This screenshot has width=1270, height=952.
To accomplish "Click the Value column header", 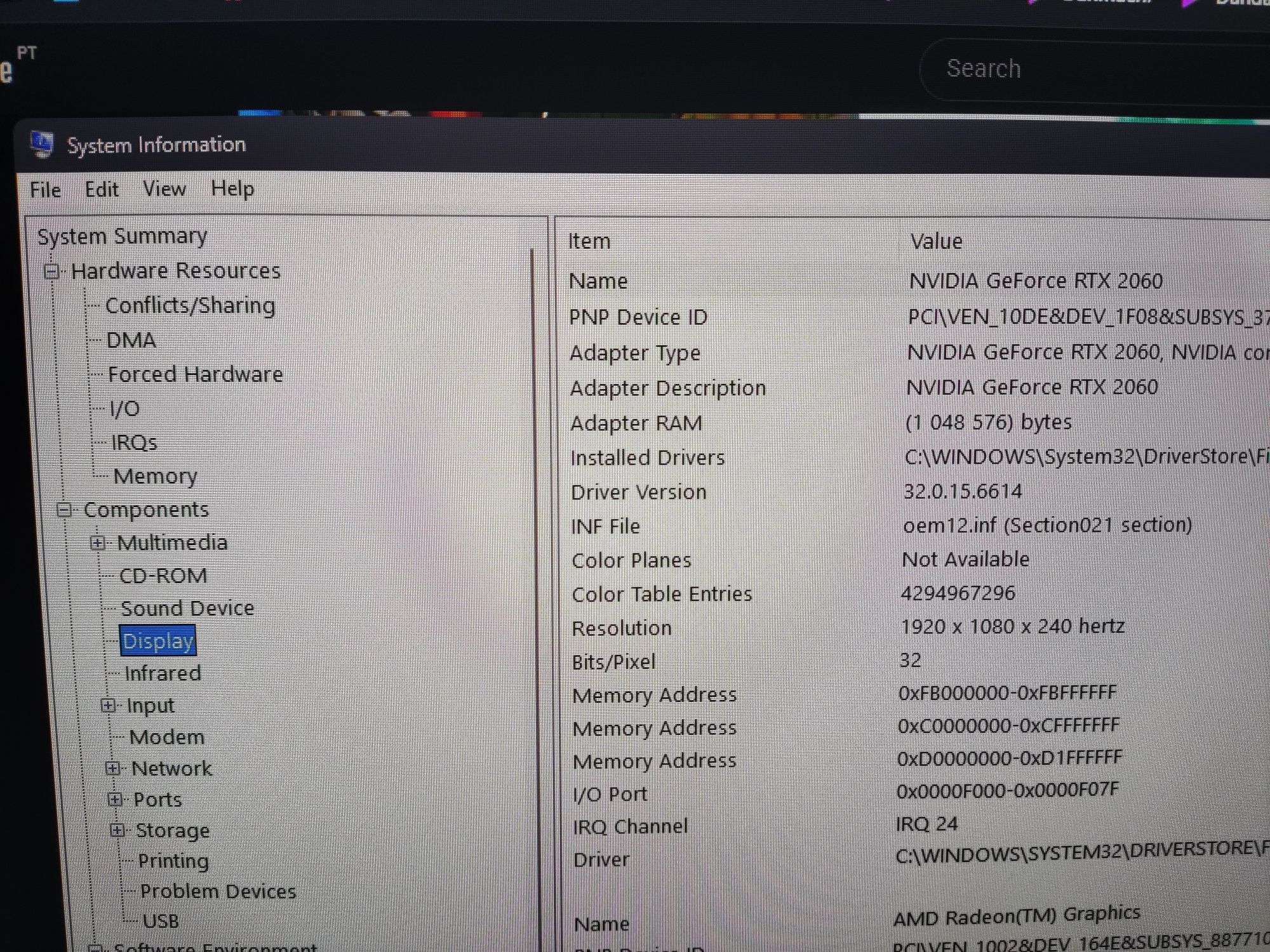I will point(936,241).
